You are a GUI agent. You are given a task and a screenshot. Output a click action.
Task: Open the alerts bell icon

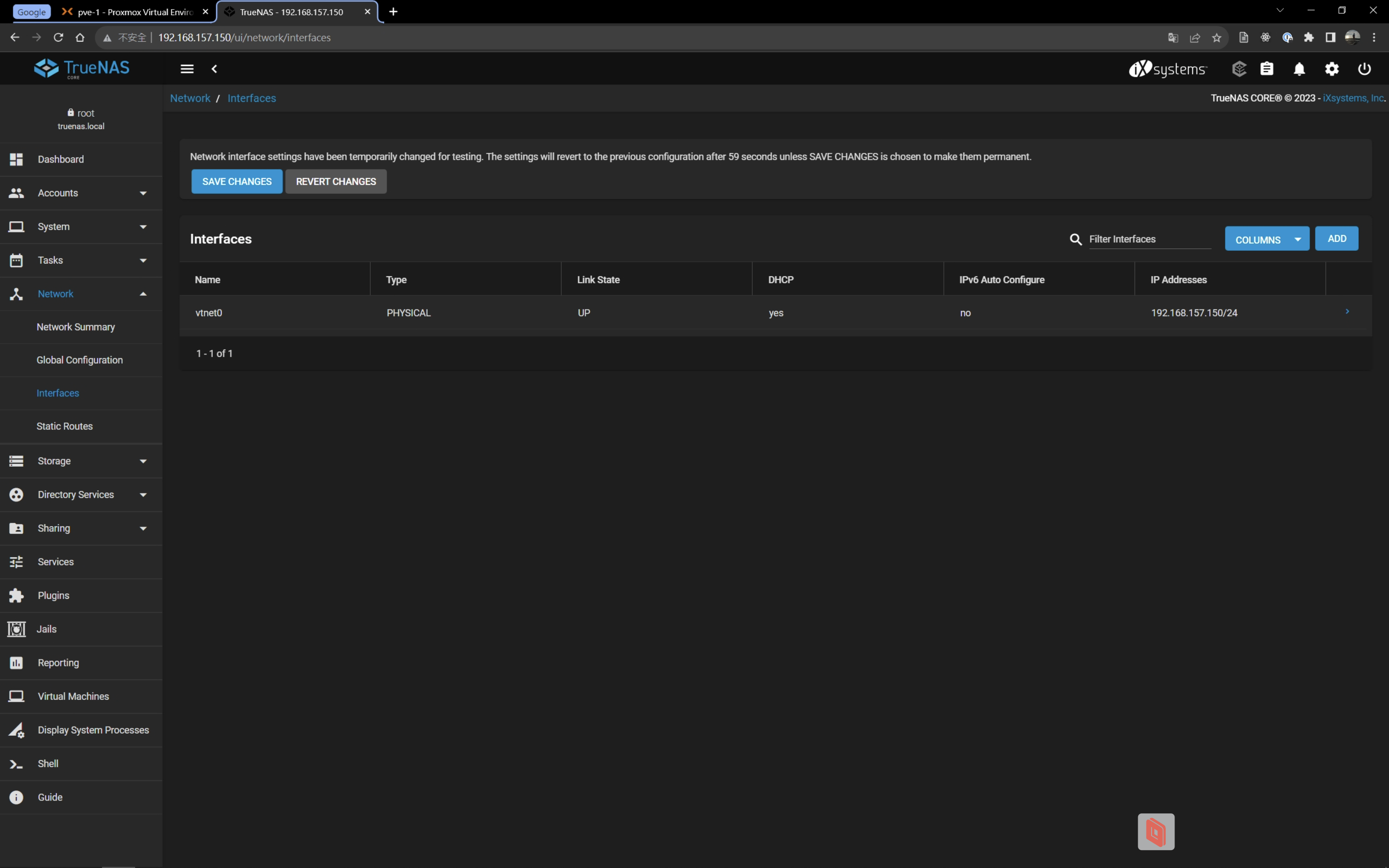click(1299, 69)
